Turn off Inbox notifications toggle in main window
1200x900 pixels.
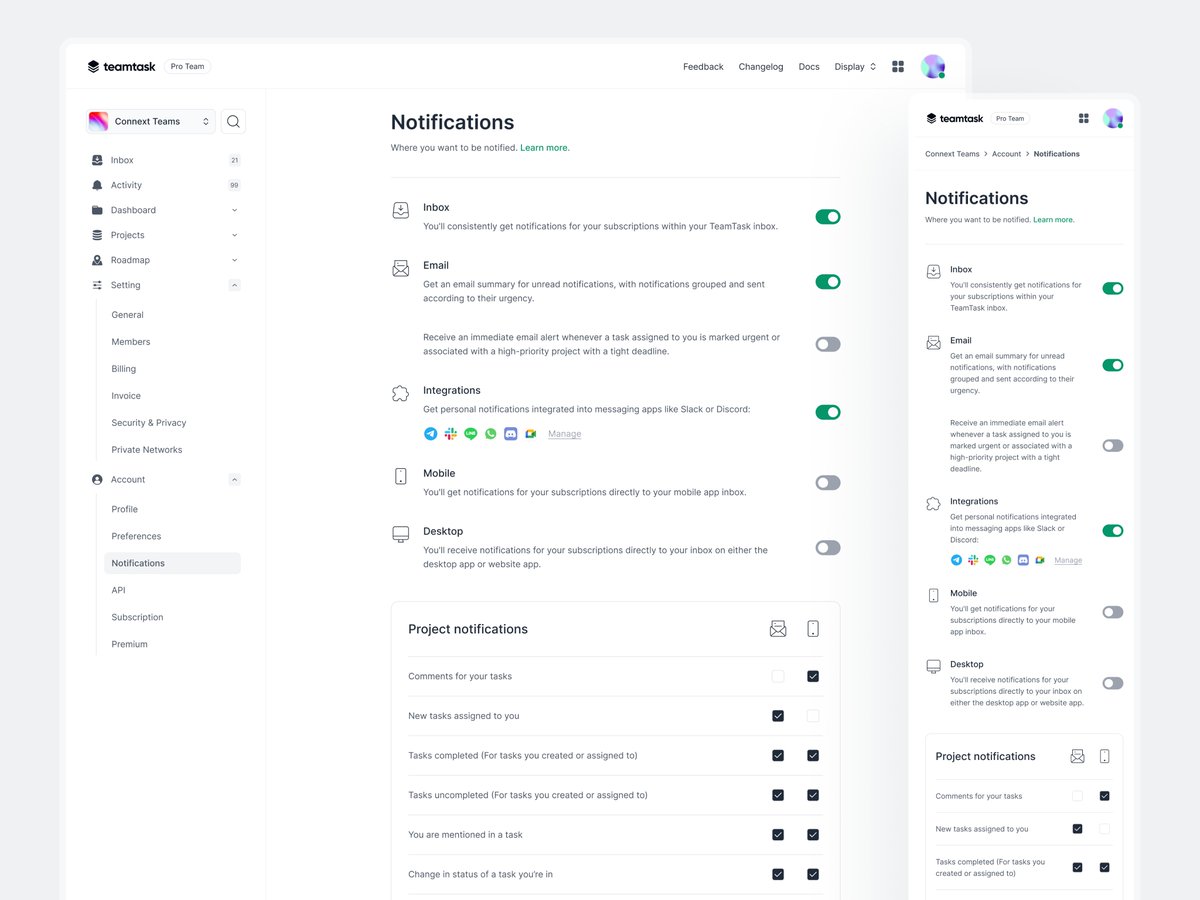tap(828, 217)
